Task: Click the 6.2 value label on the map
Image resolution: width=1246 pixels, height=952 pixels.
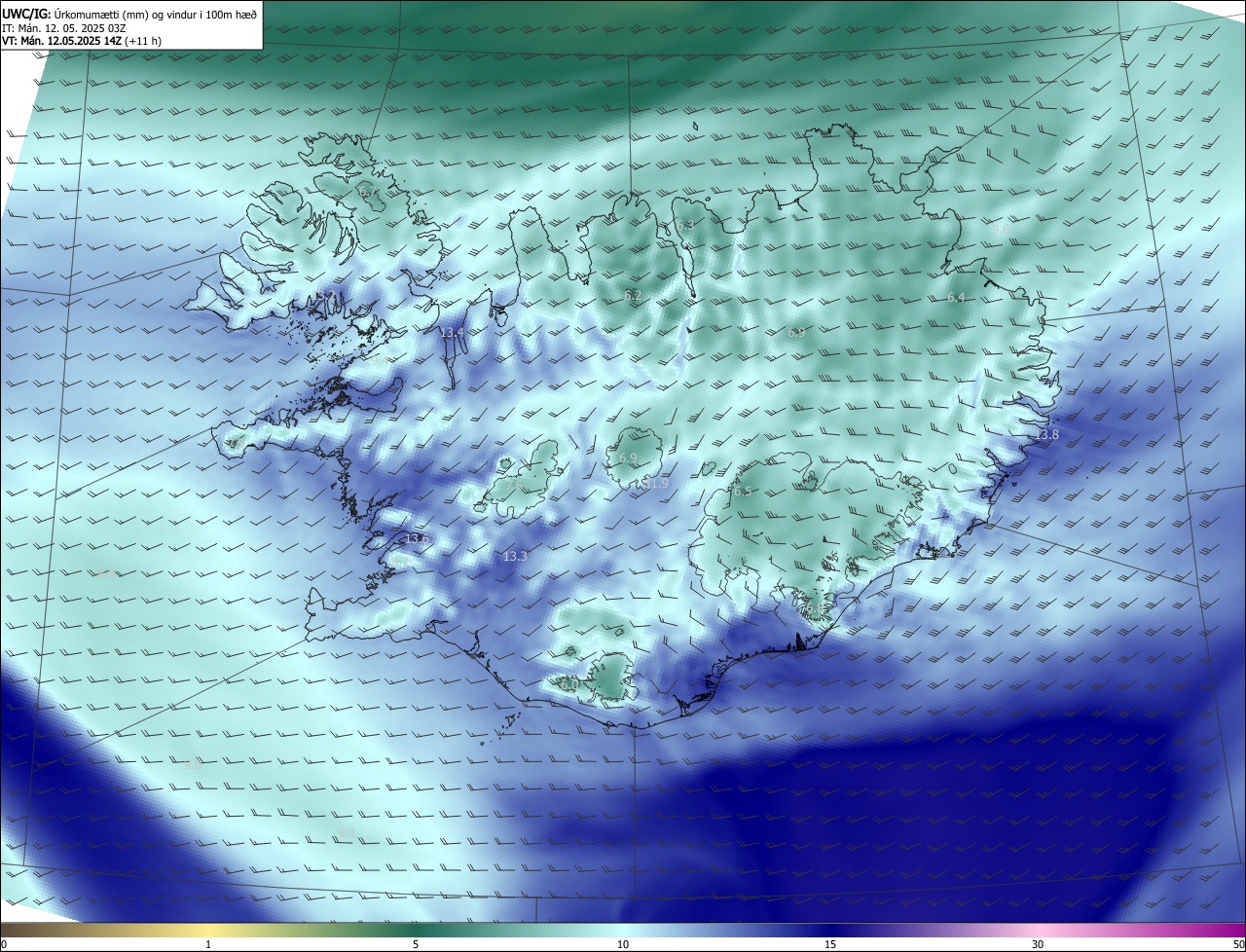Action: 633,295
